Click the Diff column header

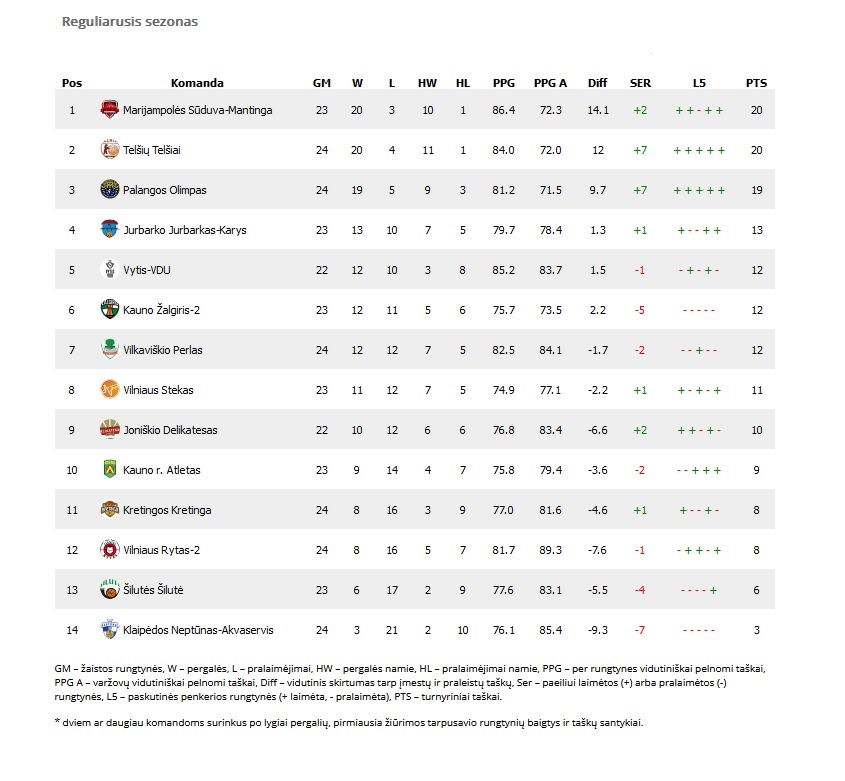point(598,83)
